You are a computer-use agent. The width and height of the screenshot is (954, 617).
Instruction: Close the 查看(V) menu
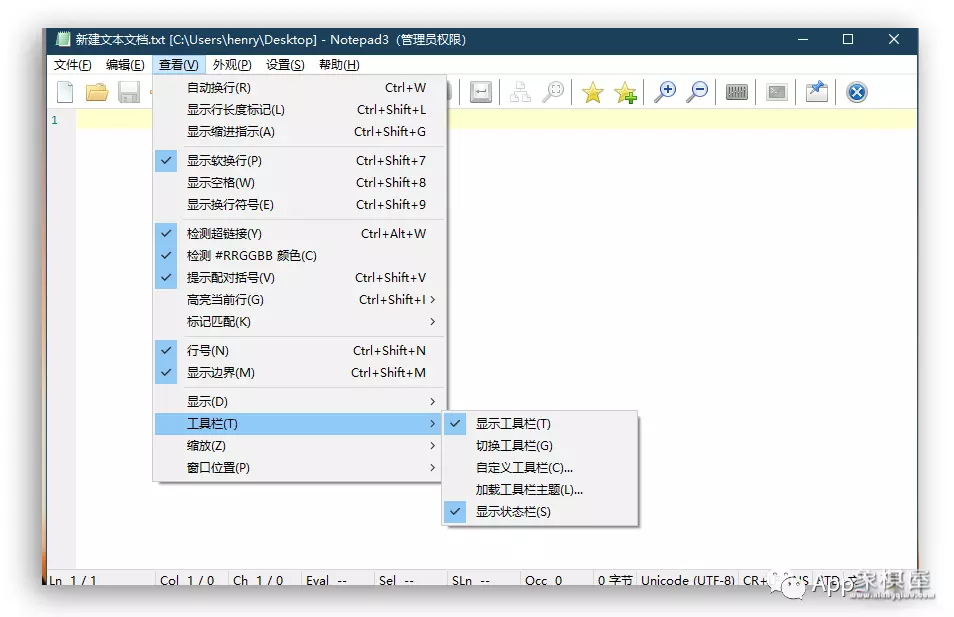pos(179,64)
